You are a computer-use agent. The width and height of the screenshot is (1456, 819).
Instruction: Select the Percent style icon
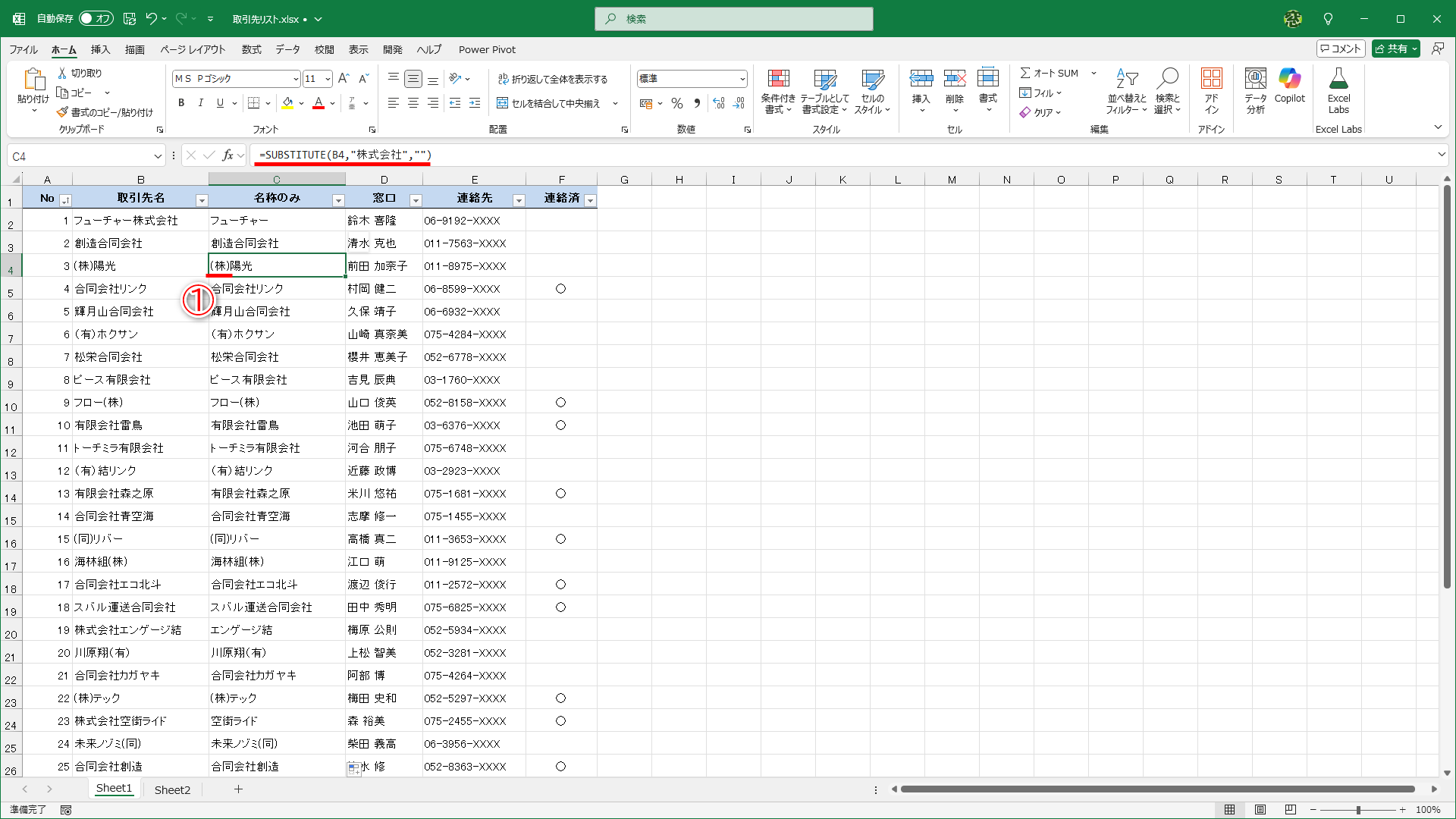[677, 103]
